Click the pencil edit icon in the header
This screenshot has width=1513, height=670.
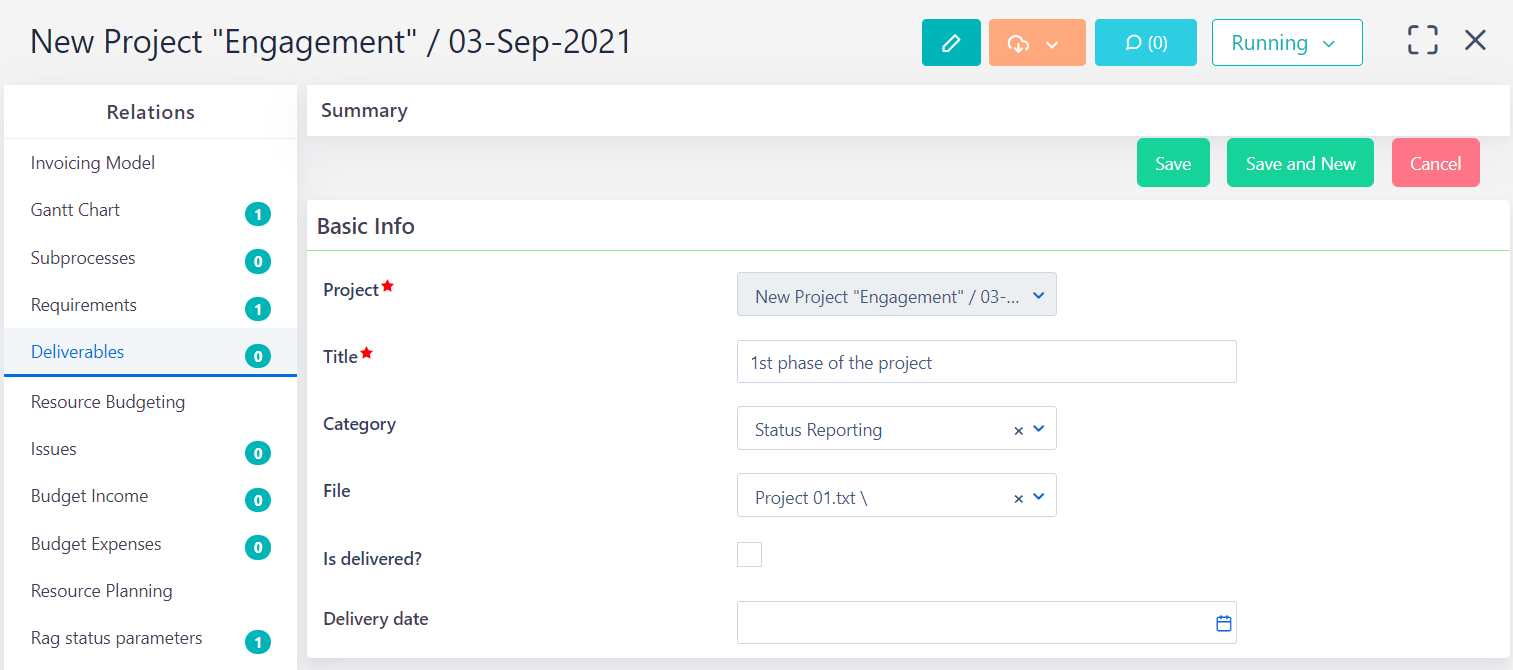pos(950,42)
